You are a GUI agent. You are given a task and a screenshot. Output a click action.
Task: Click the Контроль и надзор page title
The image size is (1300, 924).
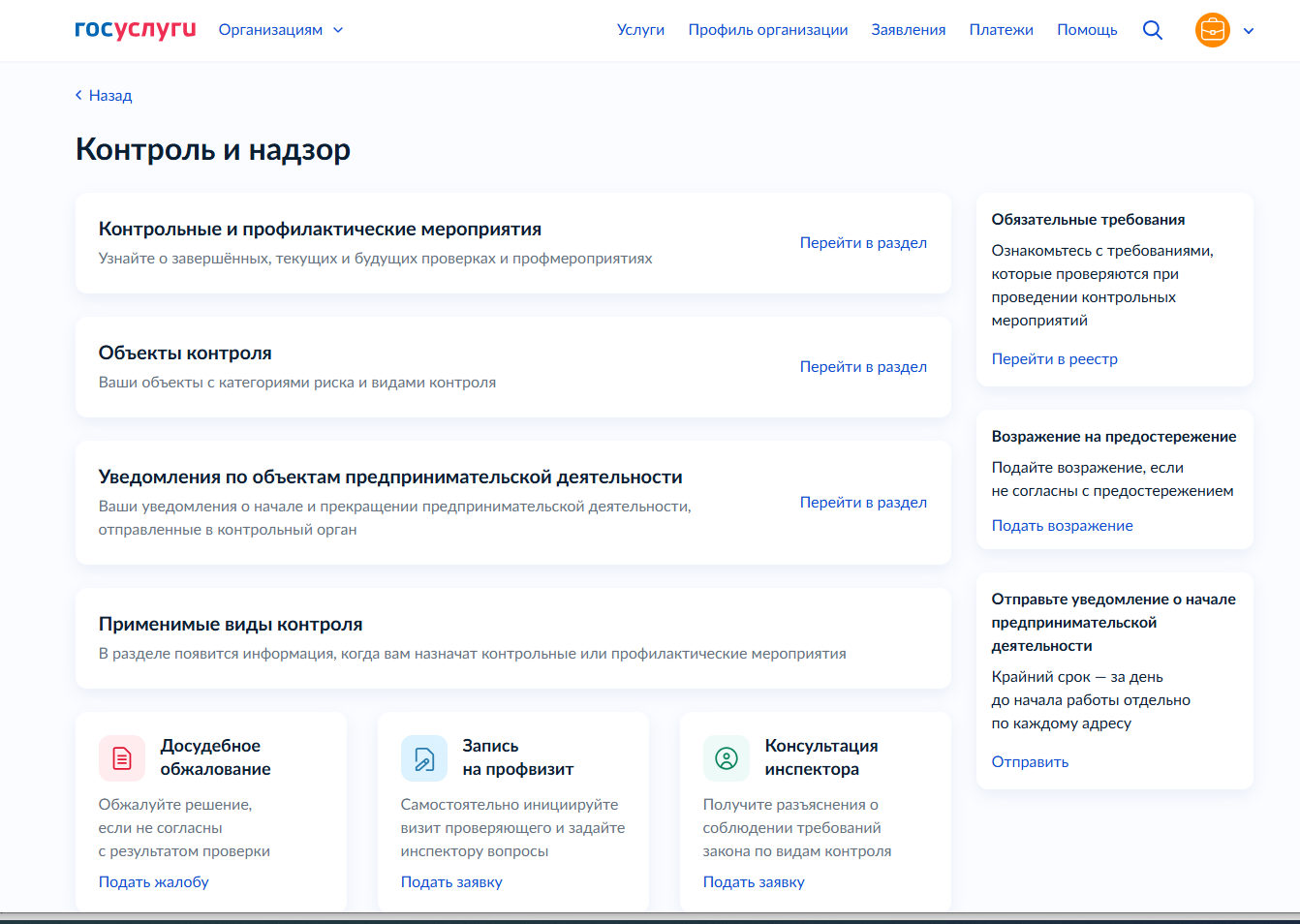[x=213, y=150]
